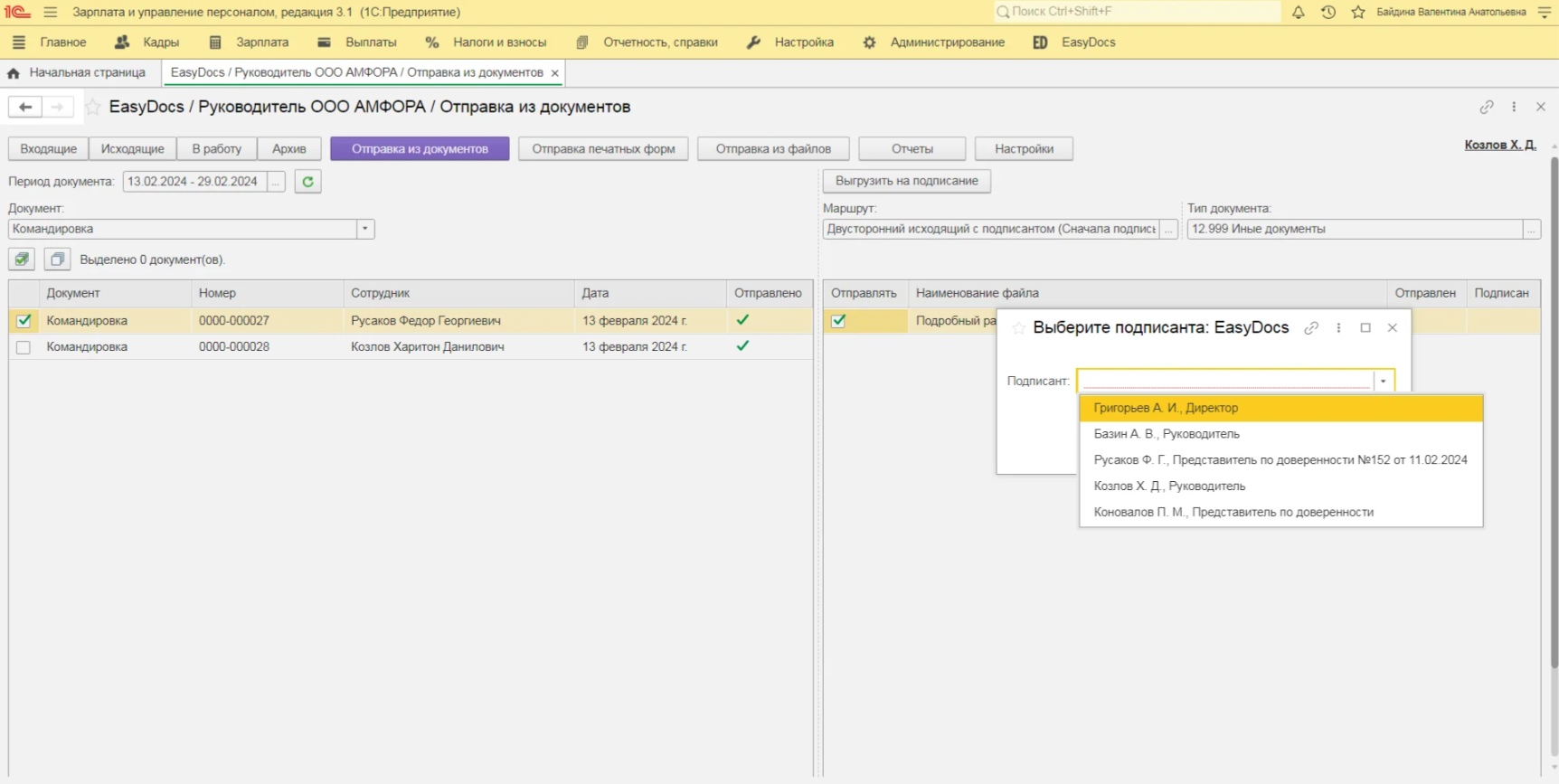The image size is (1559, 784).
Task: Open the Отчеты tab
Action: (x=912, y=149)
